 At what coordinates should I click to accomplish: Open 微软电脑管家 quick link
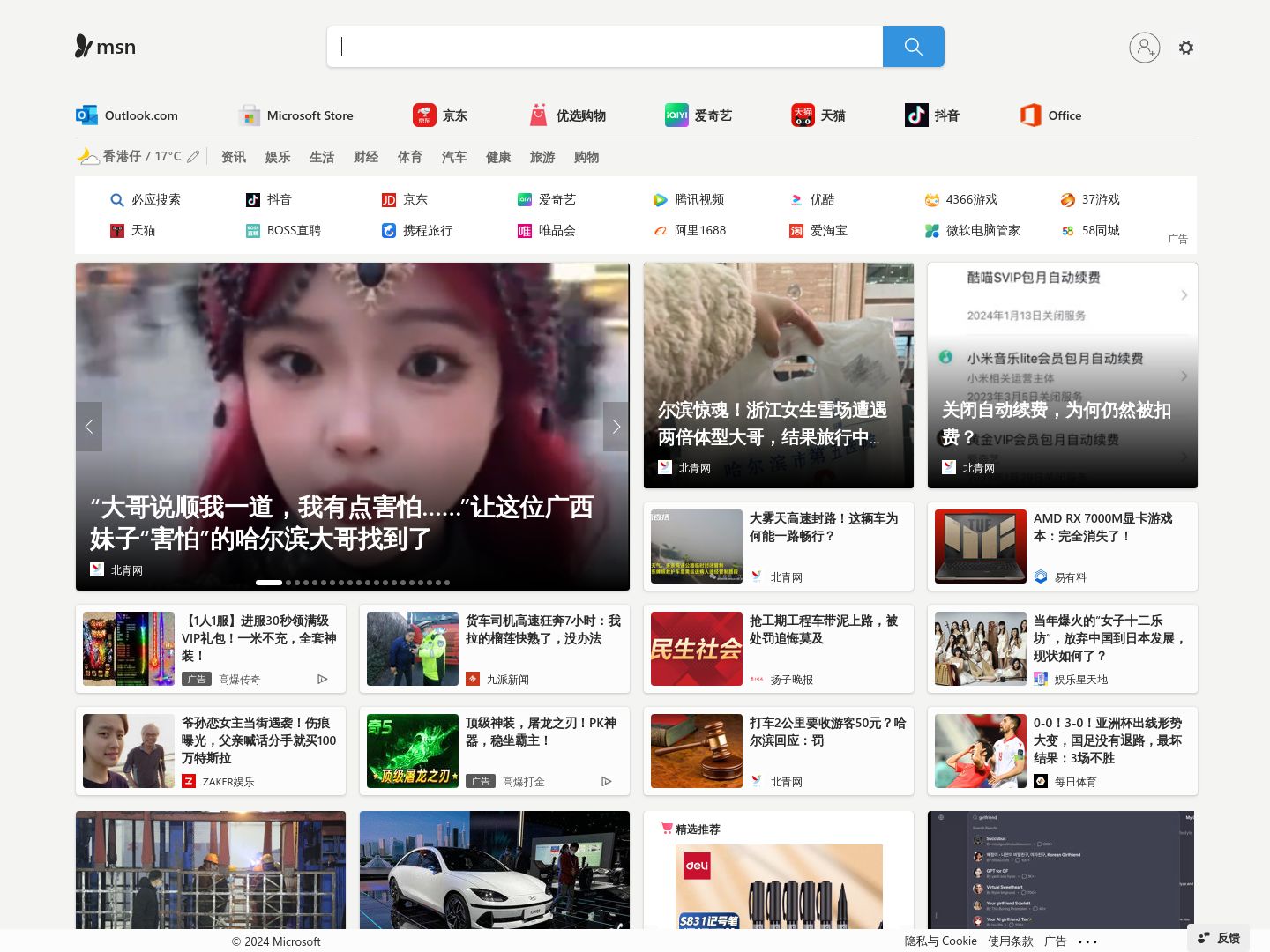[x=973, y=231]
